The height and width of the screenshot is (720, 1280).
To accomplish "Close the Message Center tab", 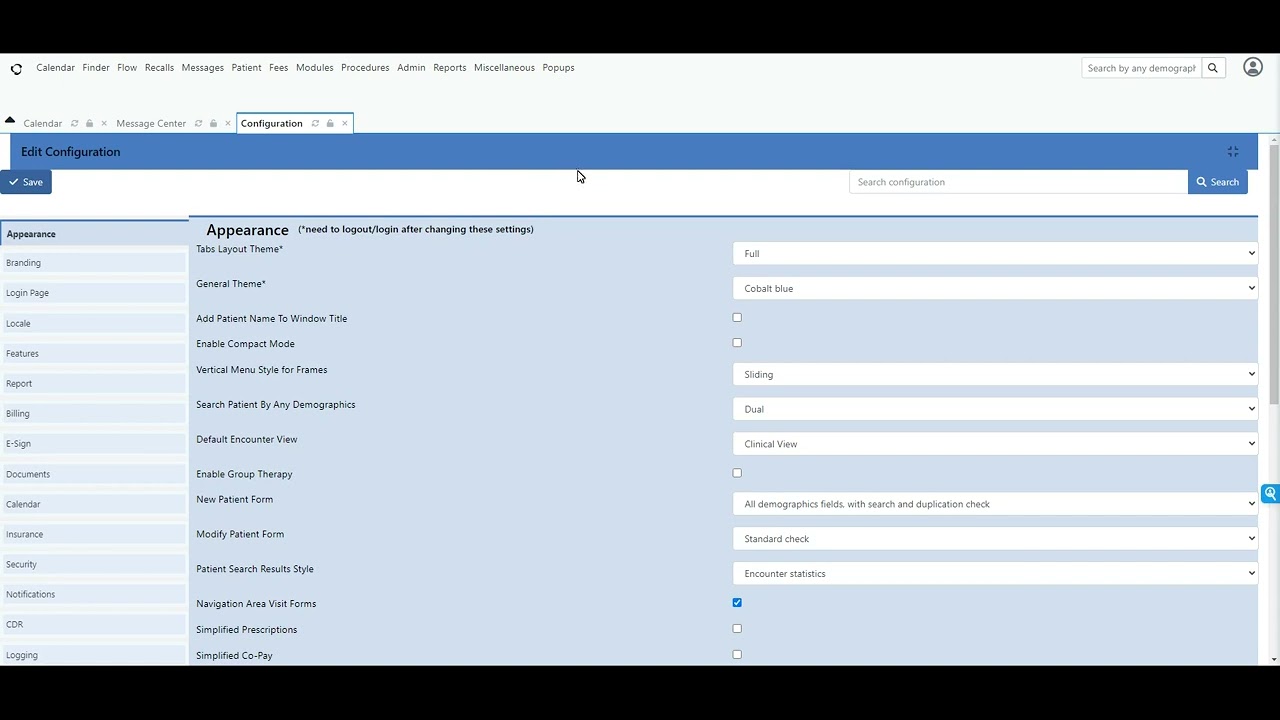I will click(228, 123).
